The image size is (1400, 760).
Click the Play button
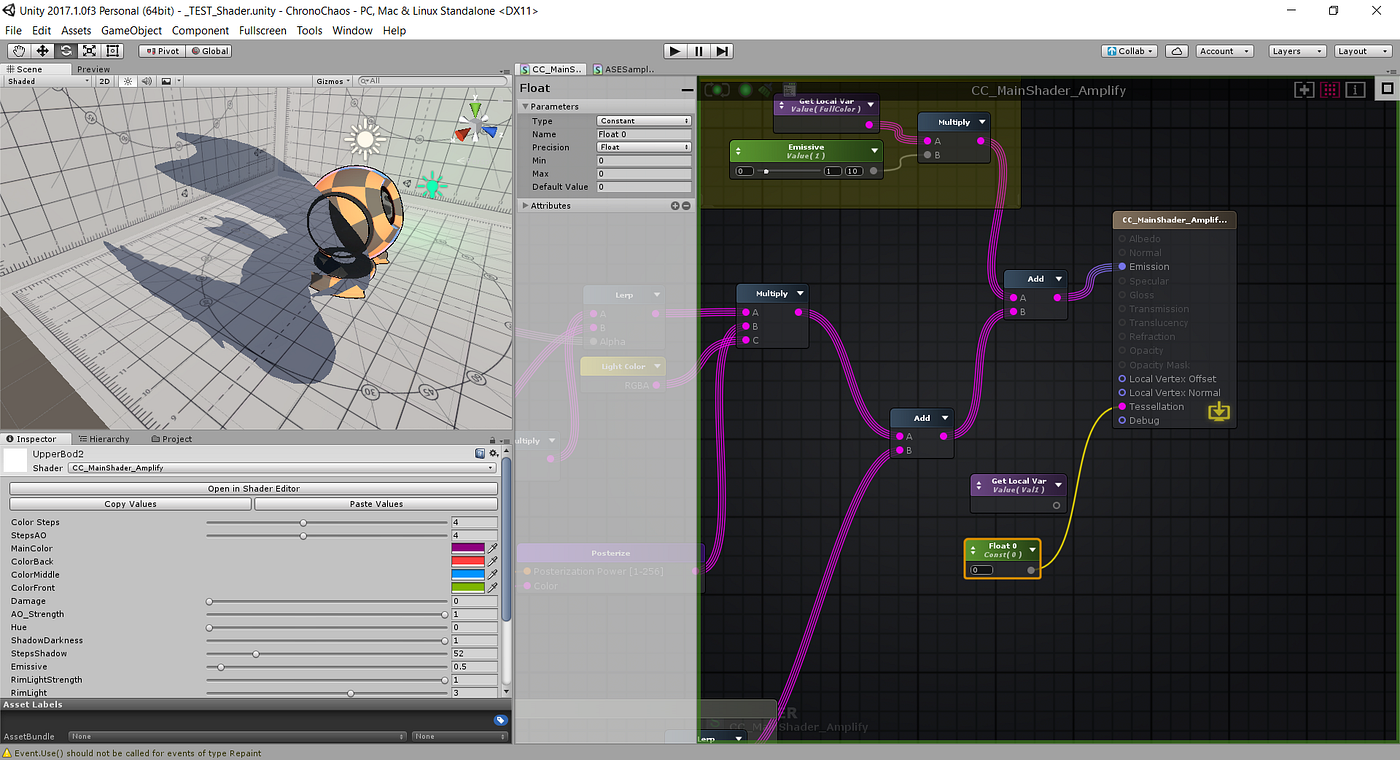coord(675,51)
